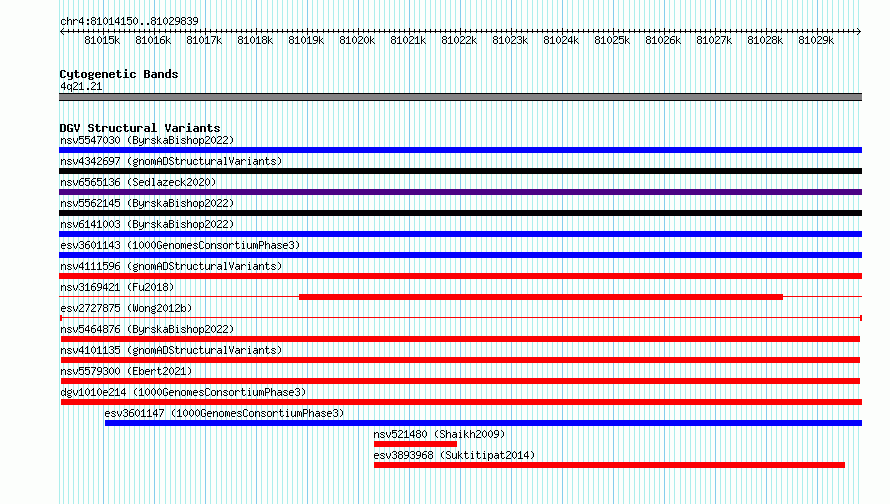Click the gray 4q21.21 cytogenetic band
Image resolution: width=890 pixels, height=504 pixels.
pyautogui.click(x=460, y=98)
